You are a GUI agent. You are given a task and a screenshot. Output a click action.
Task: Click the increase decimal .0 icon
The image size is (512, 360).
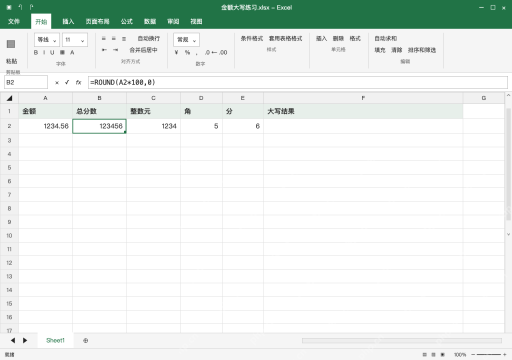pos(208,52)
